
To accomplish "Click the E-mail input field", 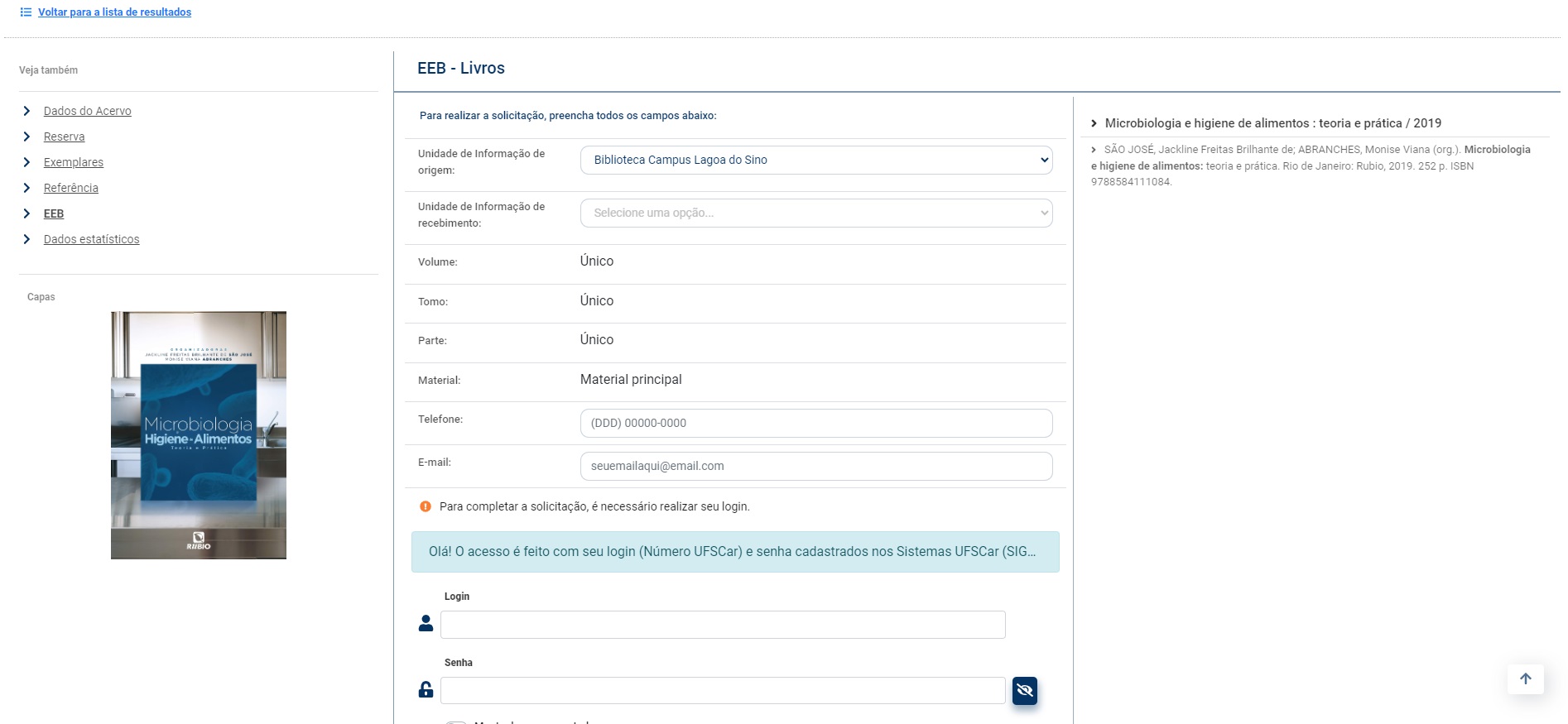I will pyautogui.click(x=815, y=466).
